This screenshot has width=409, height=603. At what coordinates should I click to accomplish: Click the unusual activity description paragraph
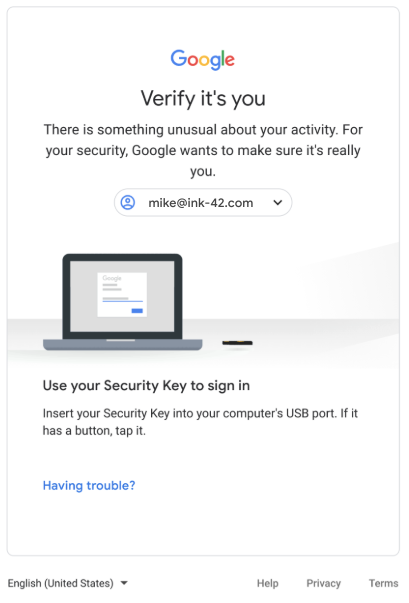point(203,150)
